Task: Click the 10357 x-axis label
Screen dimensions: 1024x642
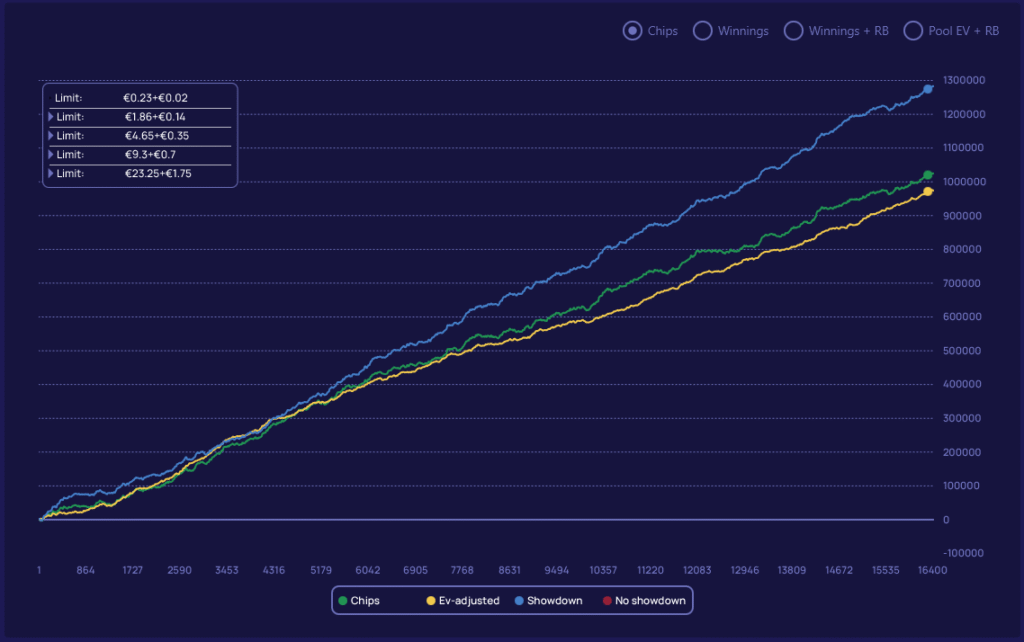Action: coord(603,570)
